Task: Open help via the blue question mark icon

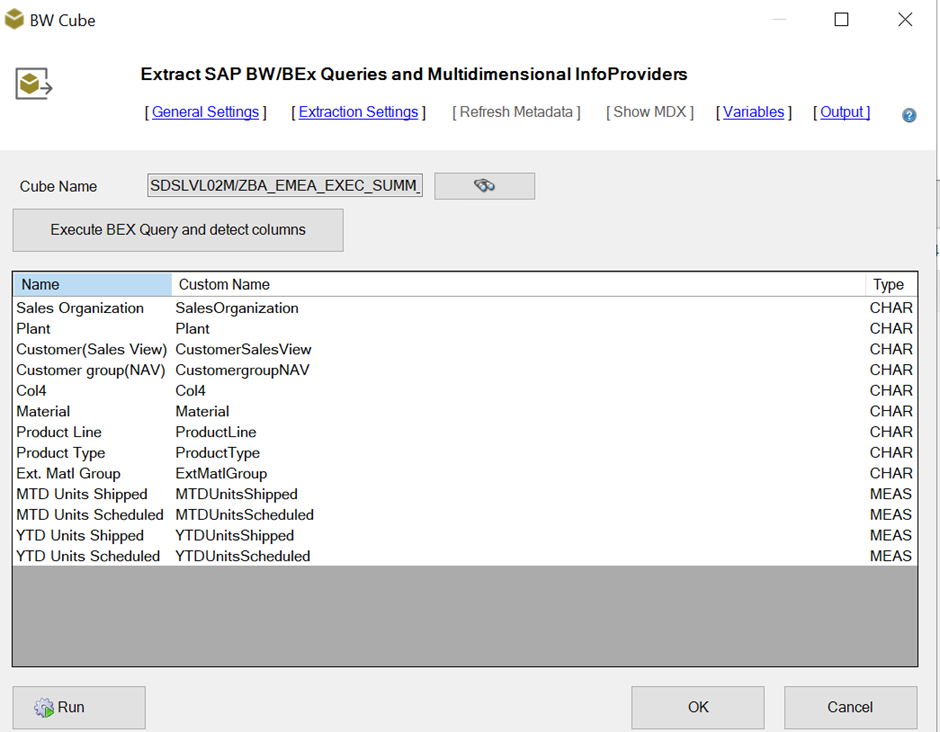Action: pyautogui.click(x=909, y=115)
